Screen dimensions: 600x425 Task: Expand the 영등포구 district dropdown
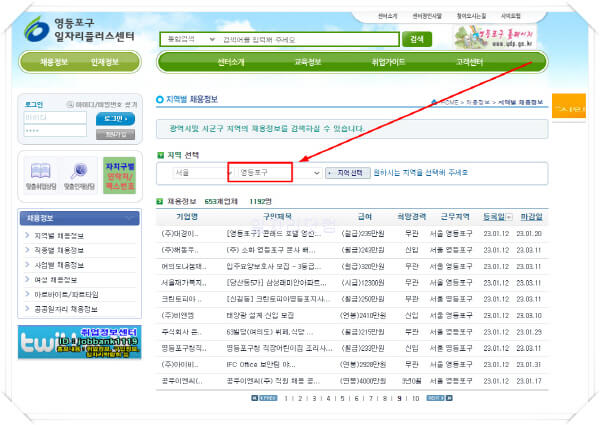click(x=279, y=173)
